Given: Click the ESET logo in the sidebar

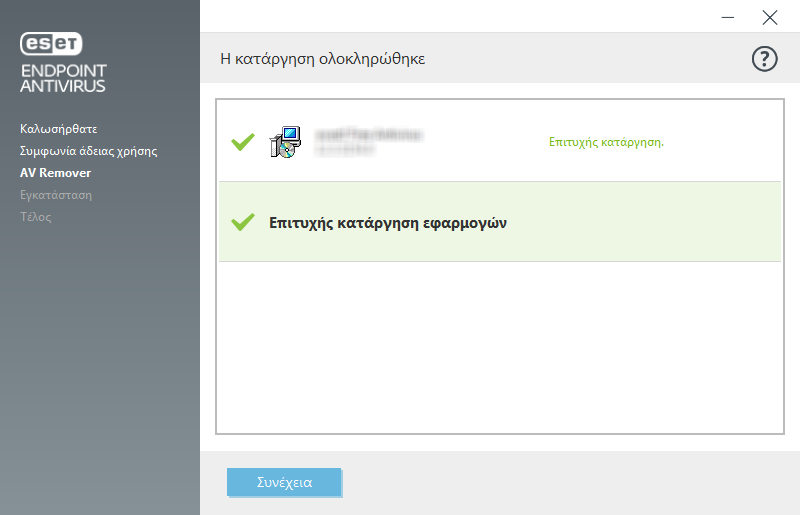Looking at the screenshot, I should pos(51,43).
